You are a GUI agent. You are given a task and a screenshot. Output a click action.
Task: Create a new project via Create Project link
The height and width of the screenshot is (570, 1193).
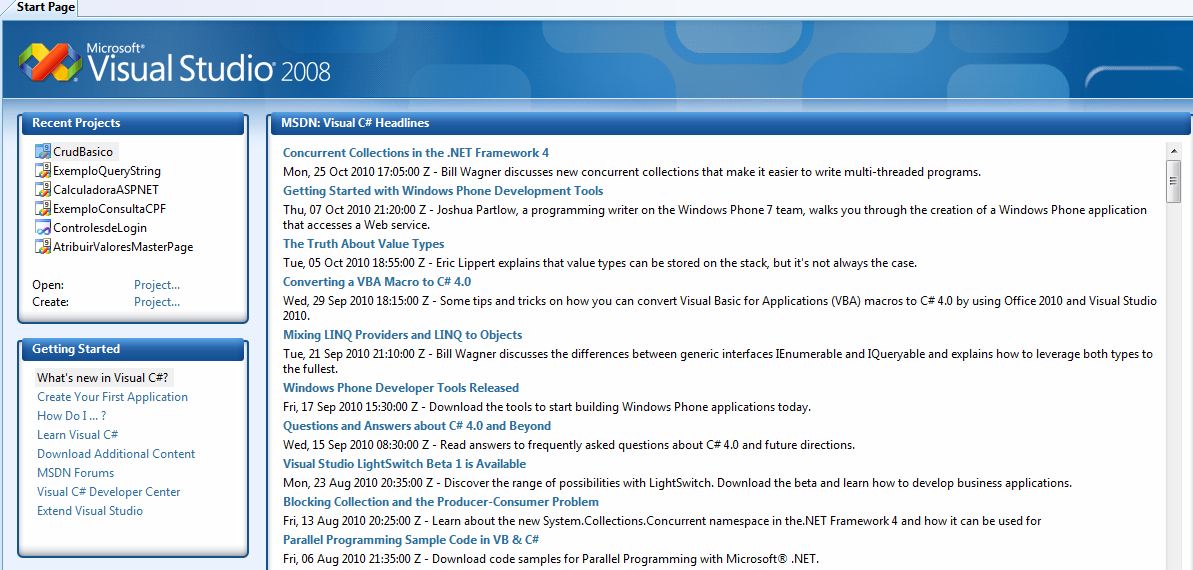(x=157, y=302)
